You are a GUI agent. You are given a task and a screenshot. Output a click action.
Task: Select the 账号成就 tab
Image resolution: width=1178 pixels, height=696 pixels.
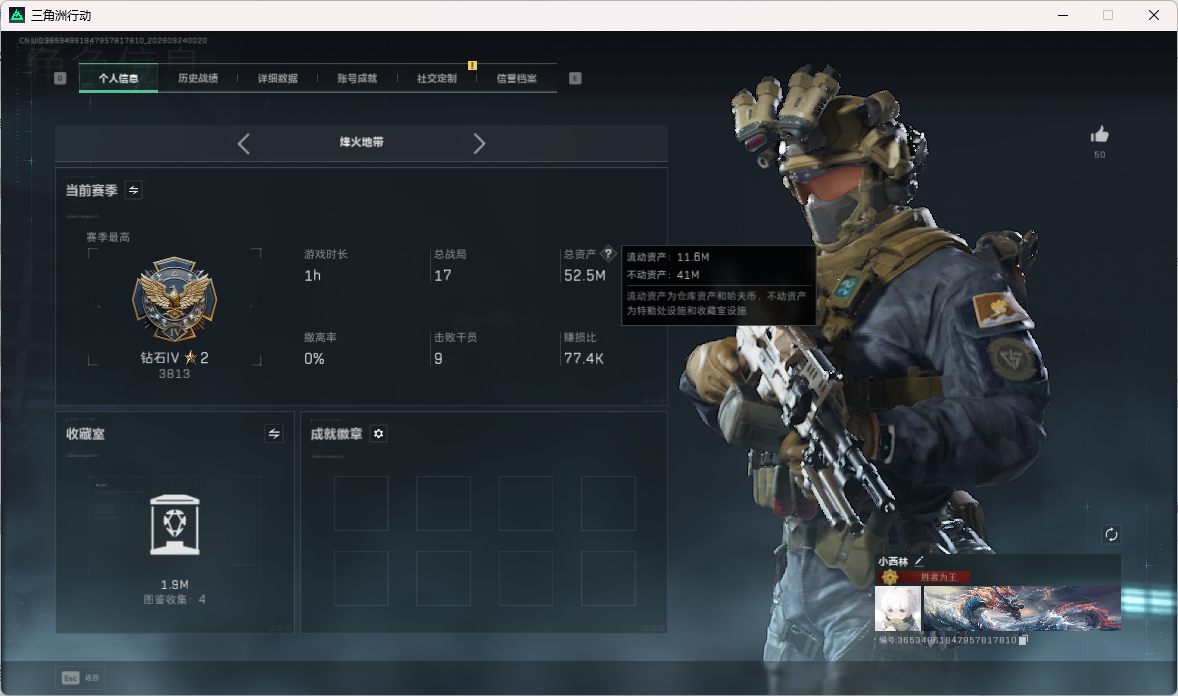click(357, 78)
